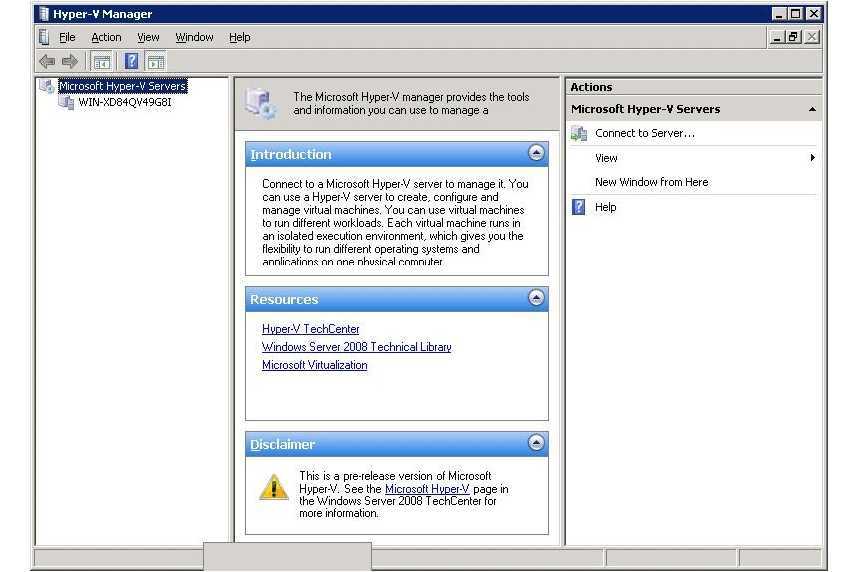
Task: Click the WIN-XD84QV49G8I server icon
Action: tap(67, 102)
